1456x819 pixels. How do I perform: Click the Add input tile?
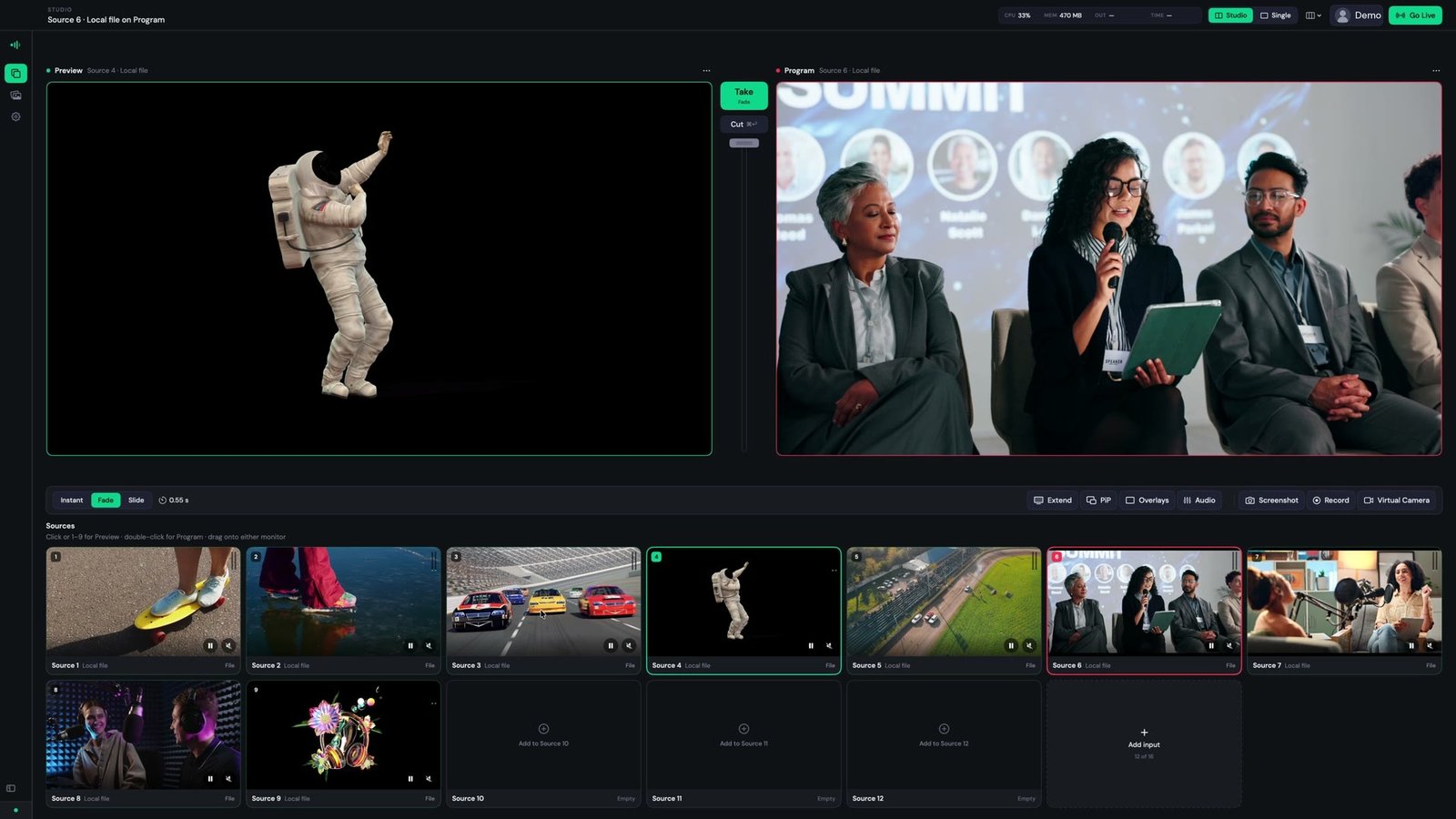(1144, 743)
